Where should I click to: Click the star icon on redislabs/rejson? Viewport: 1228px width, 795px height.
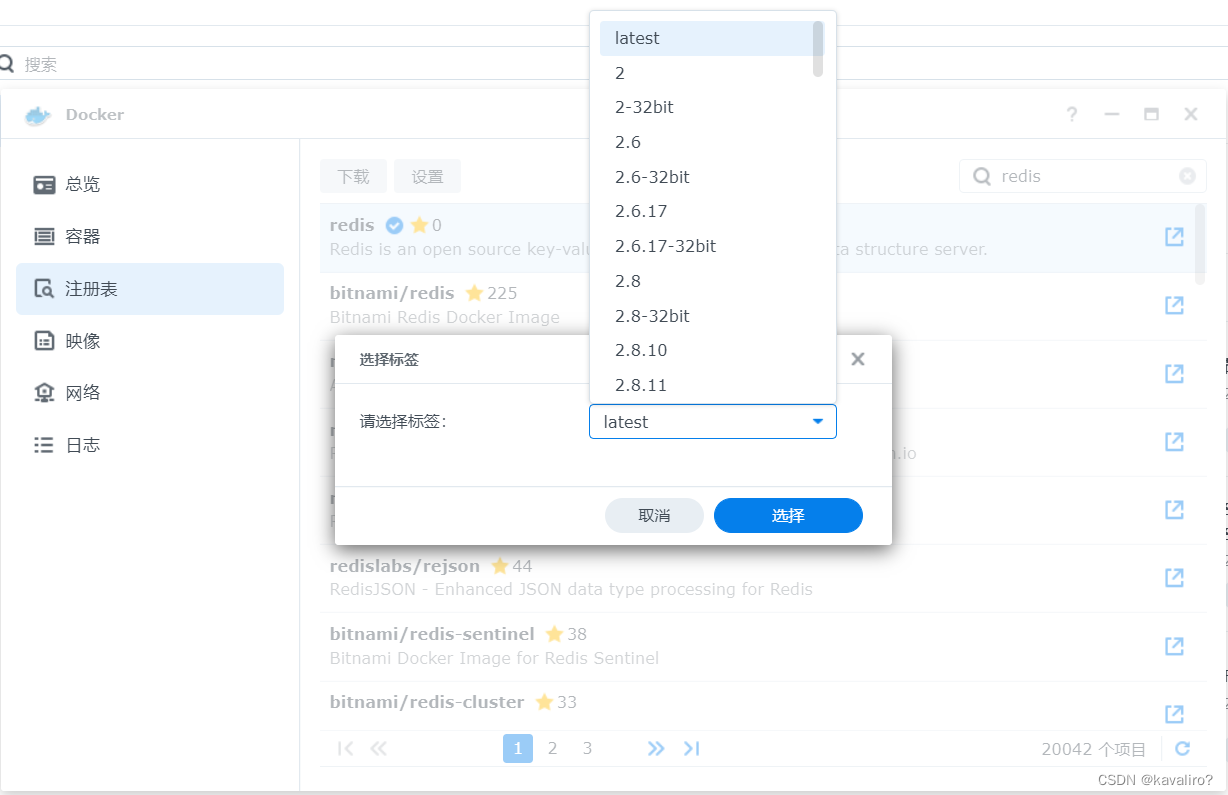(x=500, y=566)
